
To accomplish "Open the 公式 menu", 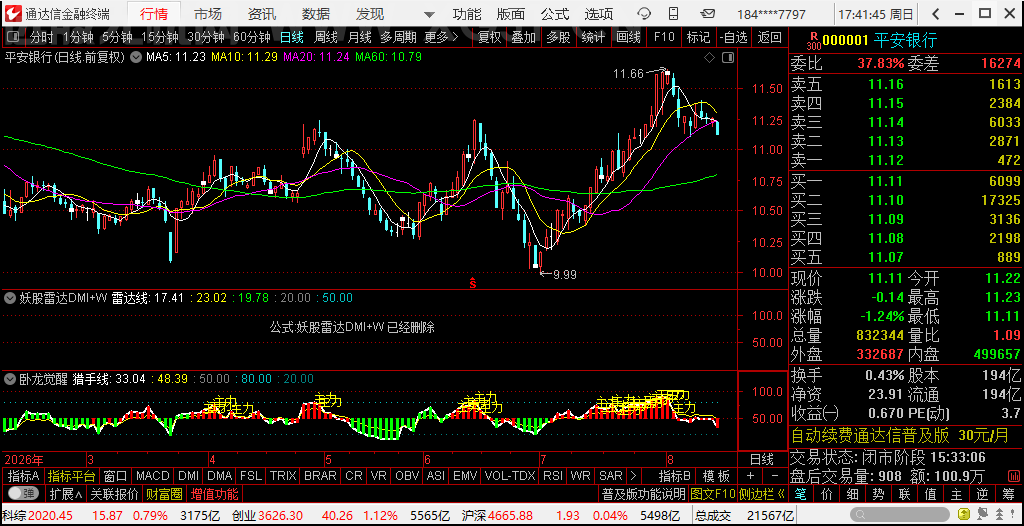I will pyautogui.click(x=555, y=14).
